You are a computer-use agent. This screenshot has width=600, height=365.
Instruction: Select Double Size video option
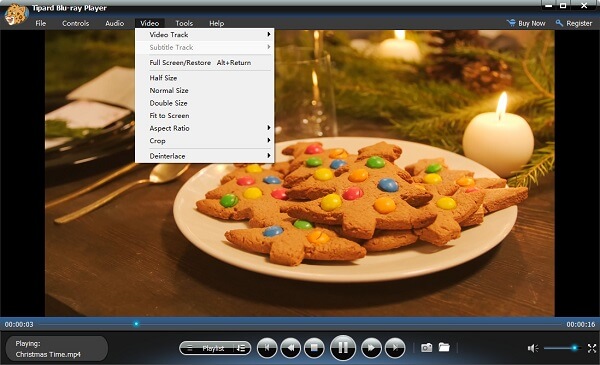click(205, 103)
